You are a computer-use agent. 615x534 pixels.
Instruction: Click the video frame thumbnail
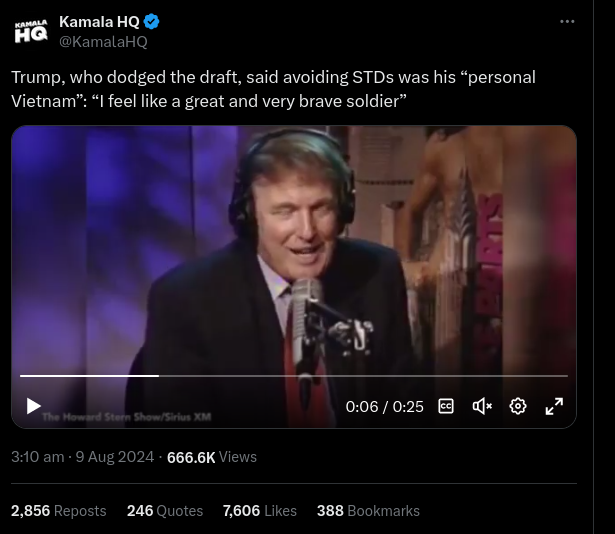coord(294,250)
